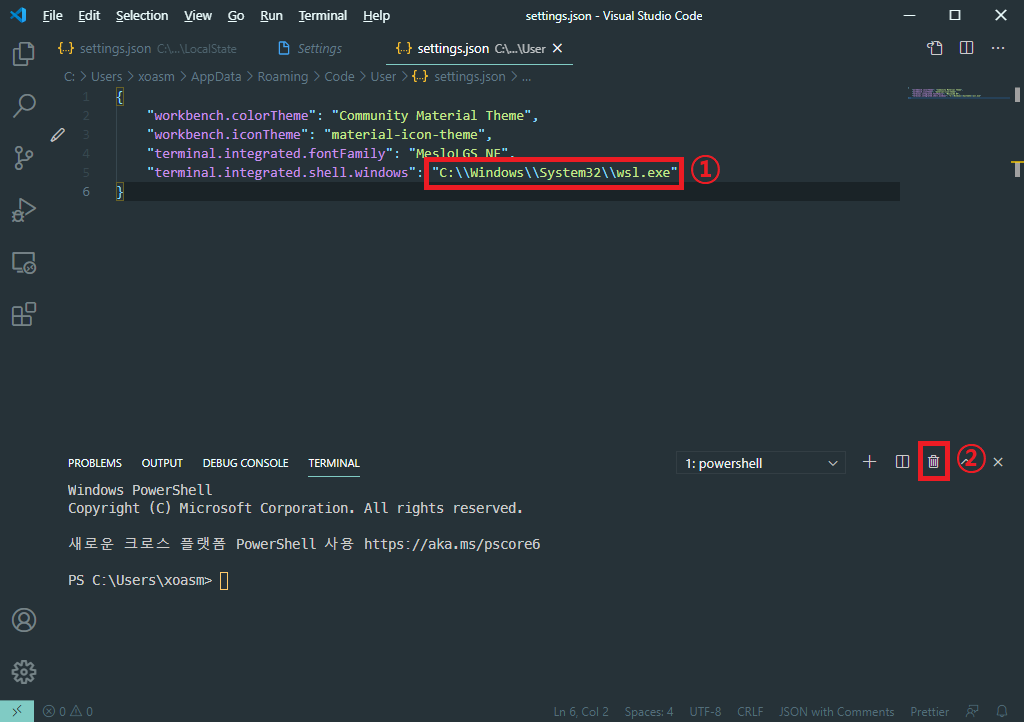Open the Help menu

point(376,16)
